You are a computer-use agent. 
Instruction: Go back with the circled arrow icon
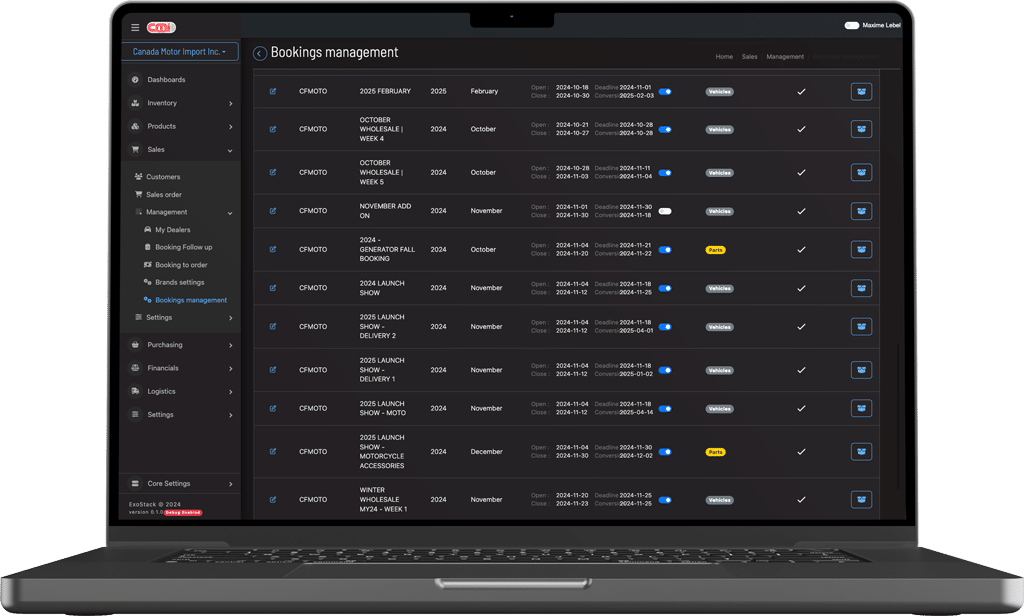click(260, 54)
